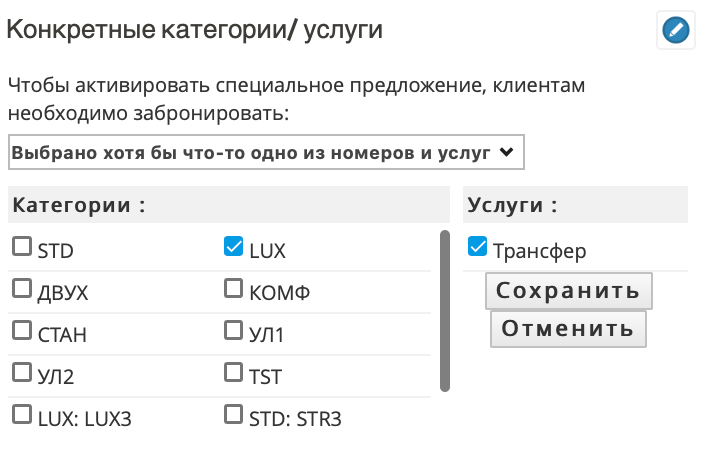Image resolution: width=718 pixels, height=456 pixels.
Task: Click the Сохранить button
Action: point(569,291)
